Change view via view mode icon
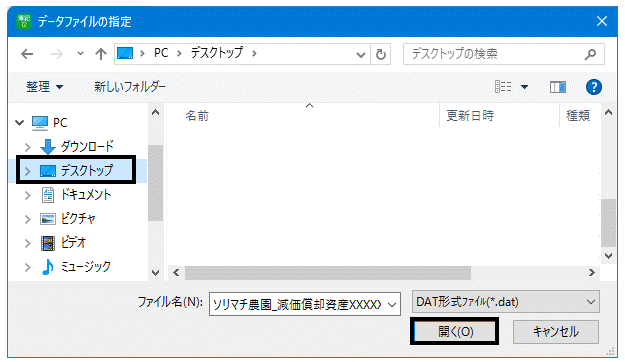 (x=503, y=87)
